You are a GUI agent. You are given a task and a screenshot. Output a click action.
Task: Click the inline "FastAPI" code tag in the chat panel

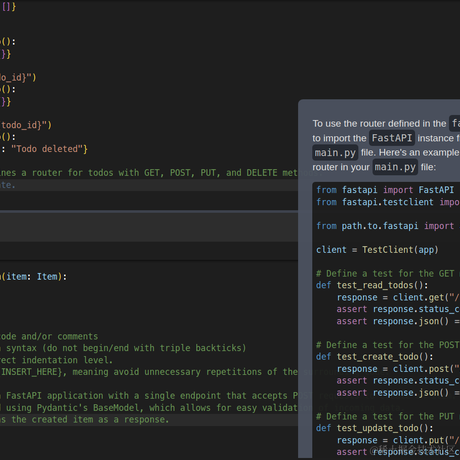pyautogui.click(x=392, y=138)
